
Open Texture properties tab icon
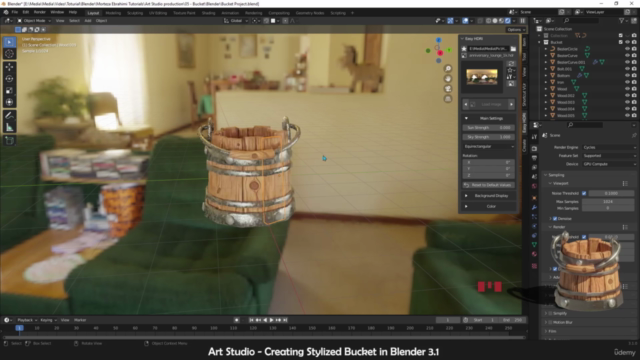tap(534, 266)
